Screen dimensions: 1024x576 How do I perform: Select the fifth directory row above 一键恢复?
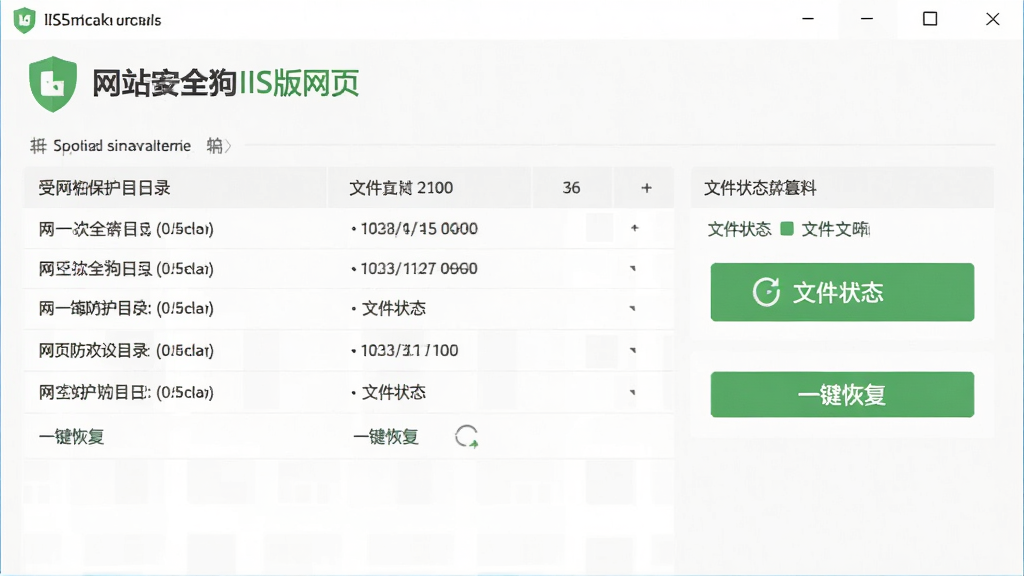pyautogui.click(x=349, y=392)
